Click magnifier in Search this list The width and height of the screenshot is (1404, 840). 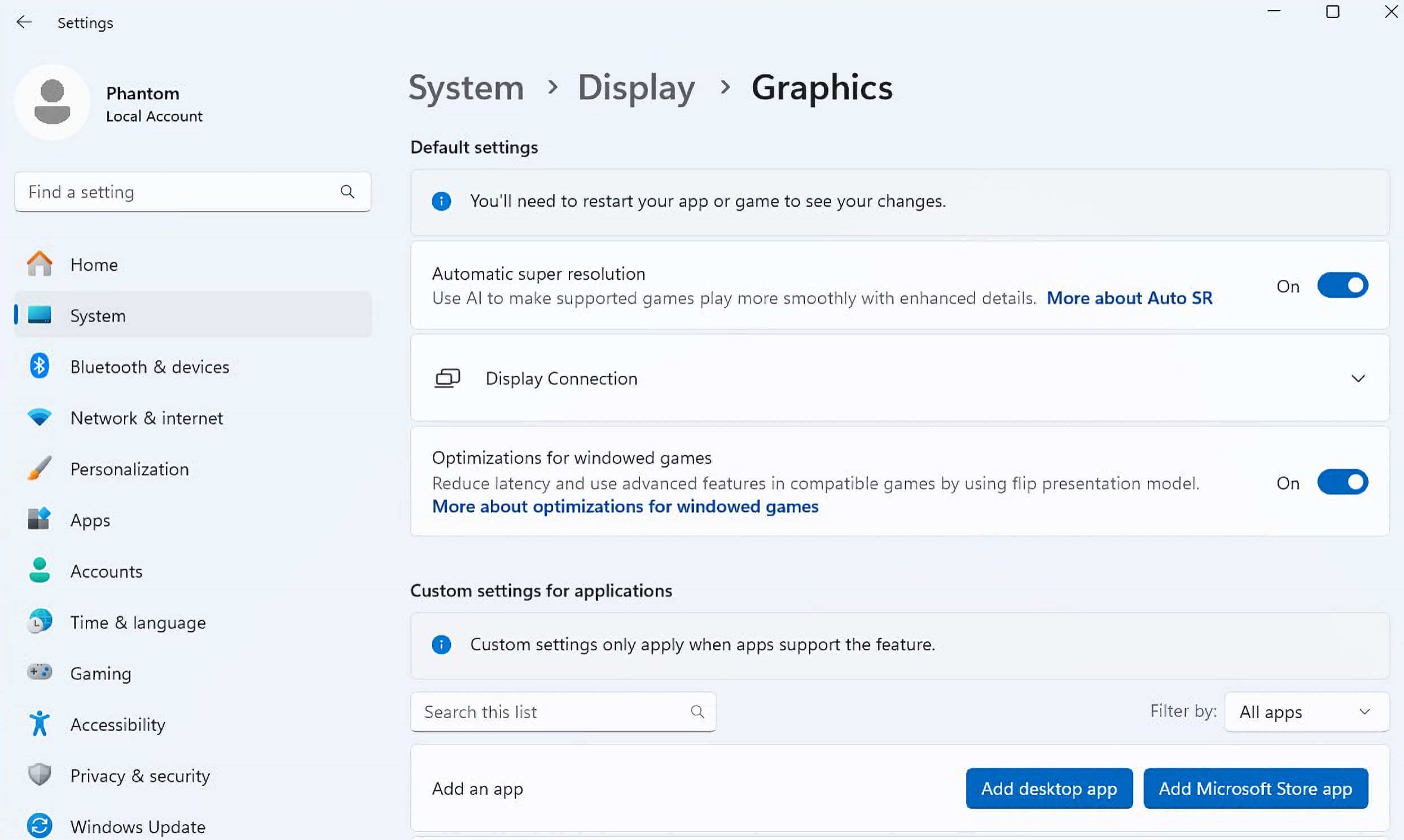[697, 711]
